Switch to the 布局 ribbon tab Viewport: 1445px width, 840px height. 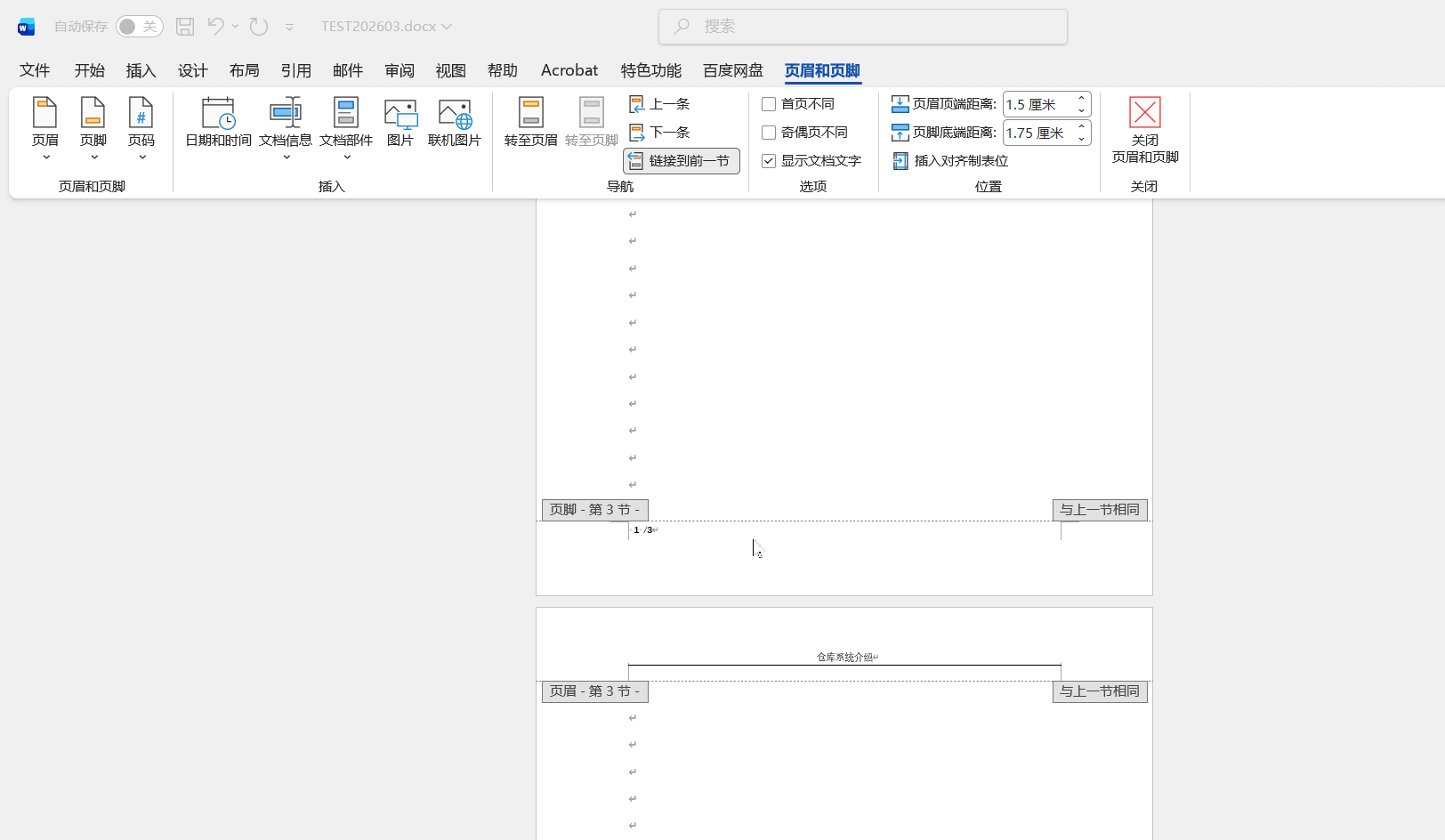pyautogui.click(x=244, y=70)
